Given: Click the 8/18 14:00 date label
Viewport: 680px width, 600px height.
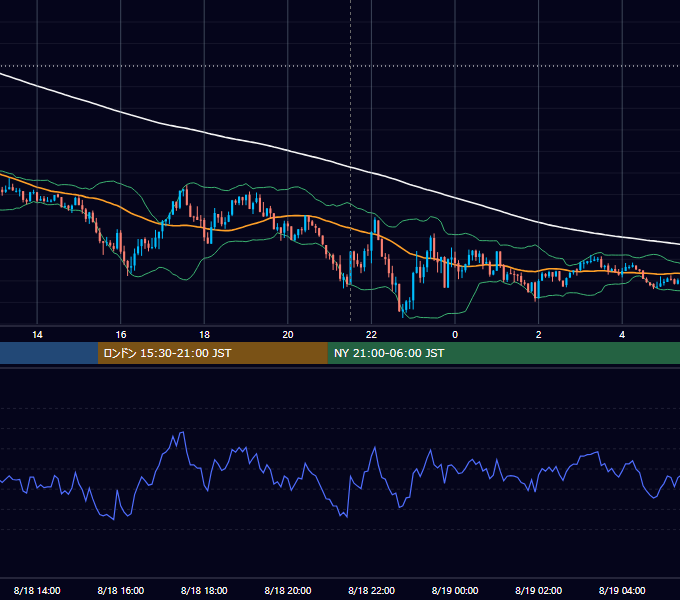Looking at the screenshot, I should click(37, 590).
